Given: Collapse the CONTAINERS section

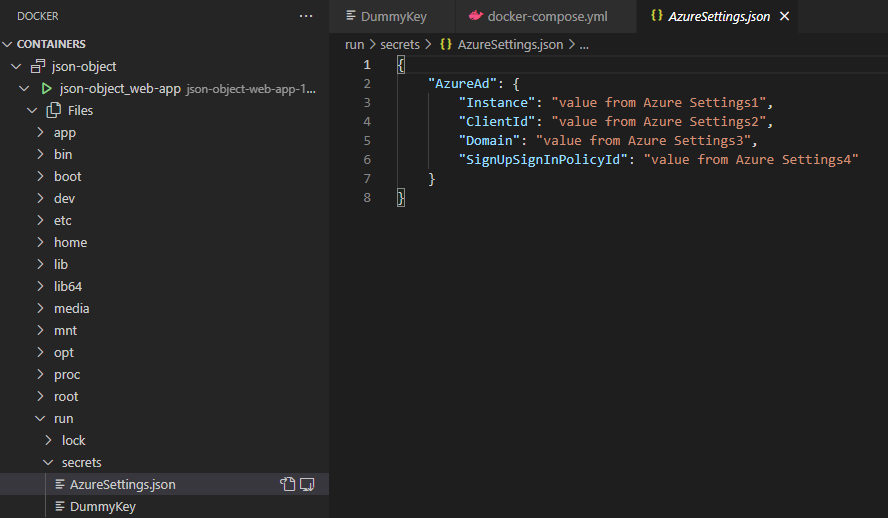Looking at the screenshot, I should tap(7, 44).
